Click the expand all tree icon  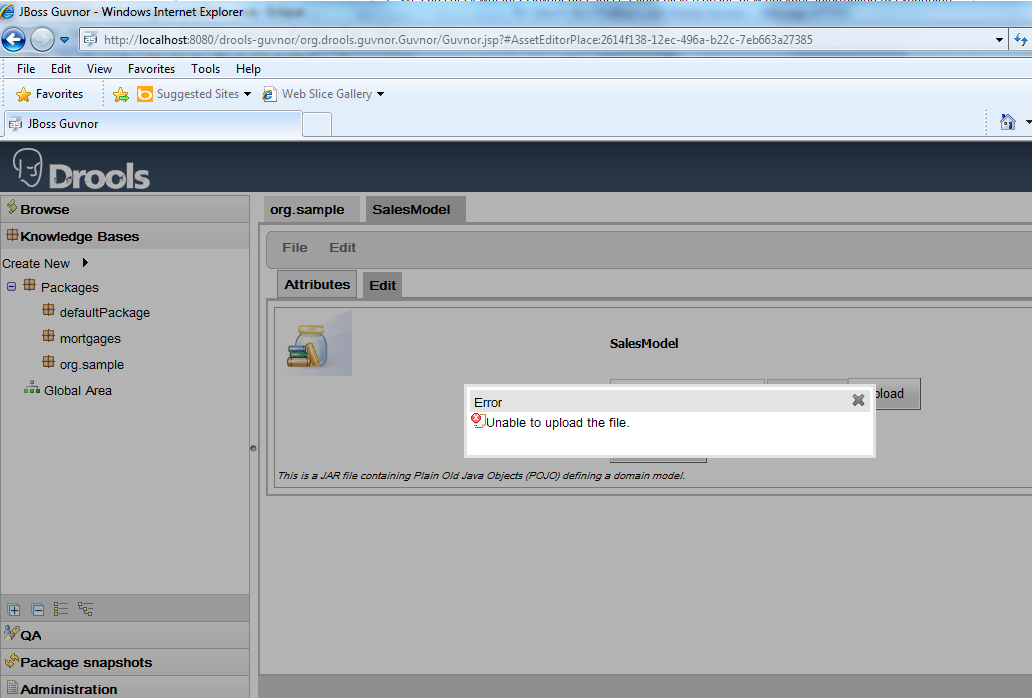coord(14,609)
